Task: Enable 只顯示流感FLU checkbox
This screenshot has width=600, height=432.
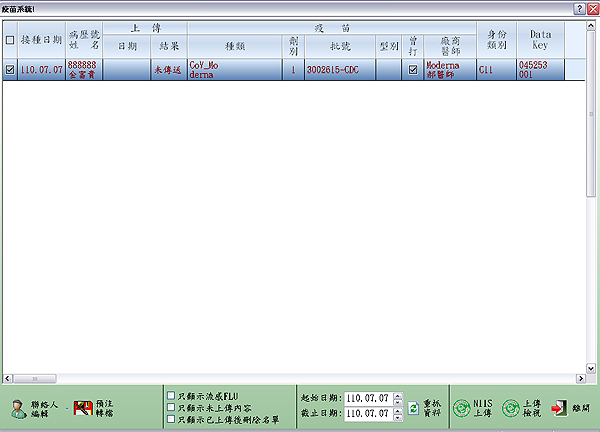Action: 172,395
